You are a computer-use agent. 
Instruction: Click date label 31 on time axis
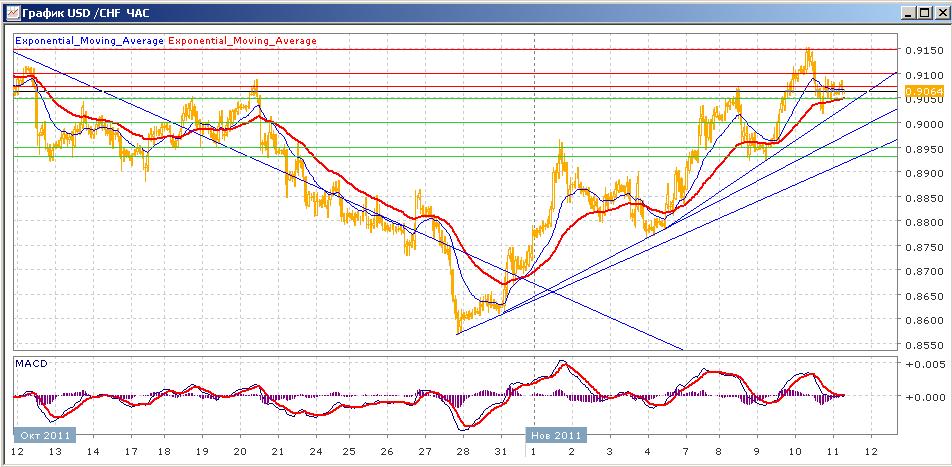click(x=501, y=452)
